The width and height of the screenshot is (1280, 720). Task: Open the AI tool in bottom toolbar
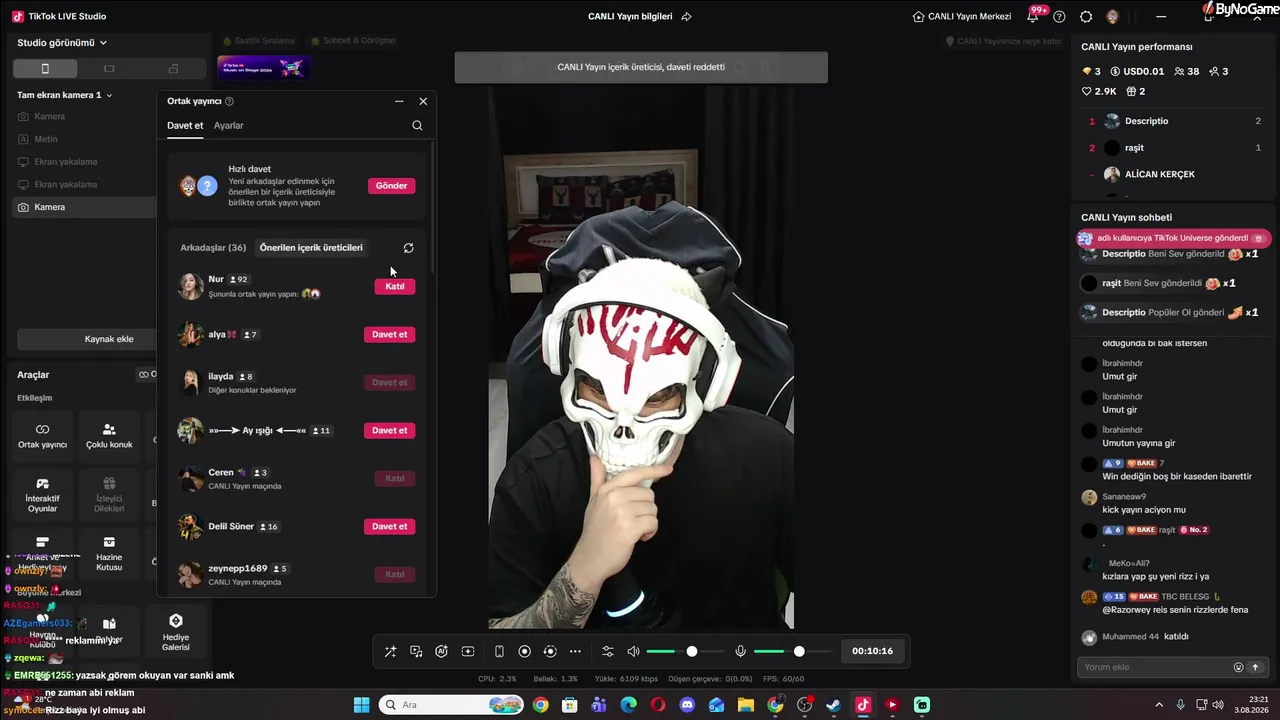pyautogui.click(x=442, y=652)
